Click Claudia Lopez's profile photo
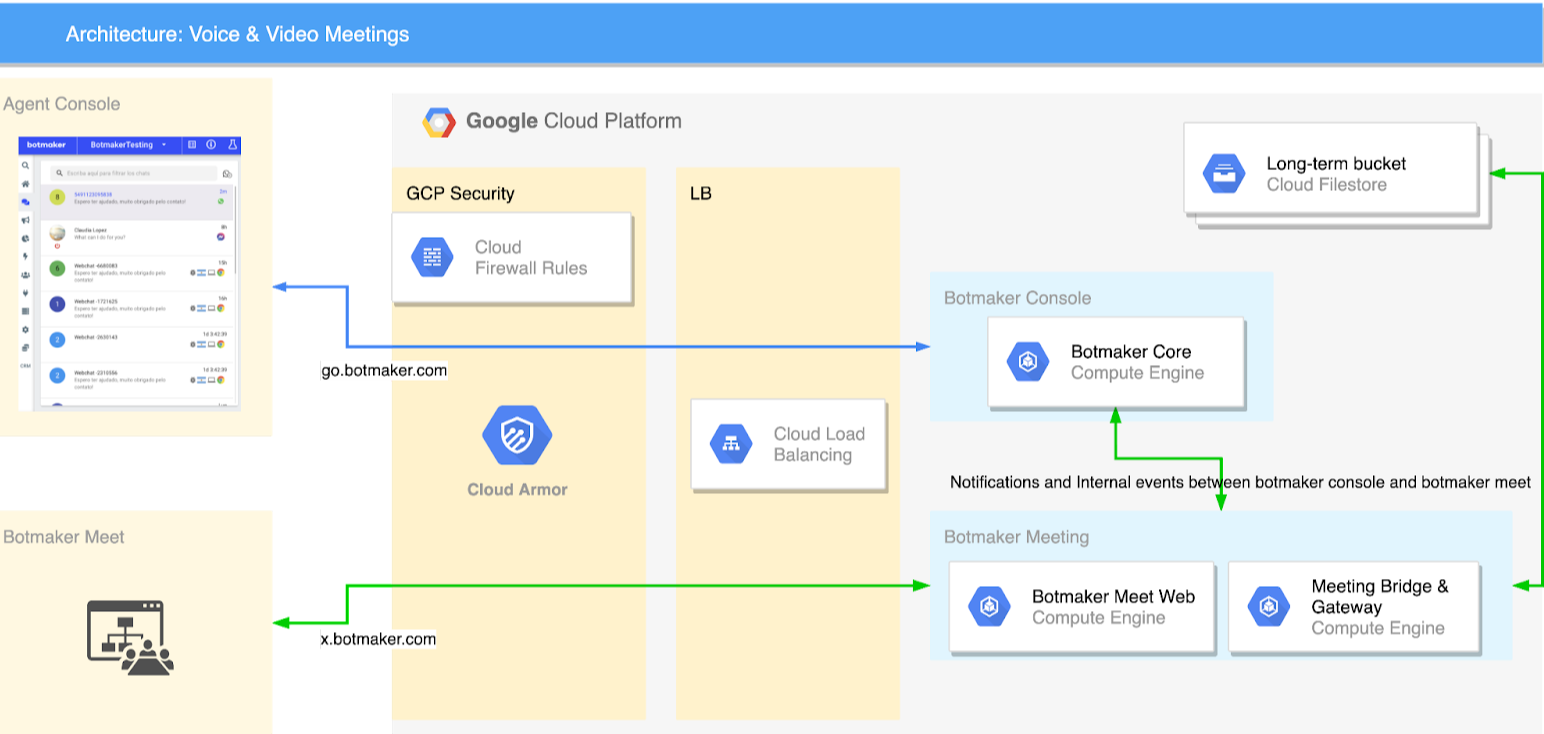The height and width of the screenshot is (734, 1544). [57, 232]
